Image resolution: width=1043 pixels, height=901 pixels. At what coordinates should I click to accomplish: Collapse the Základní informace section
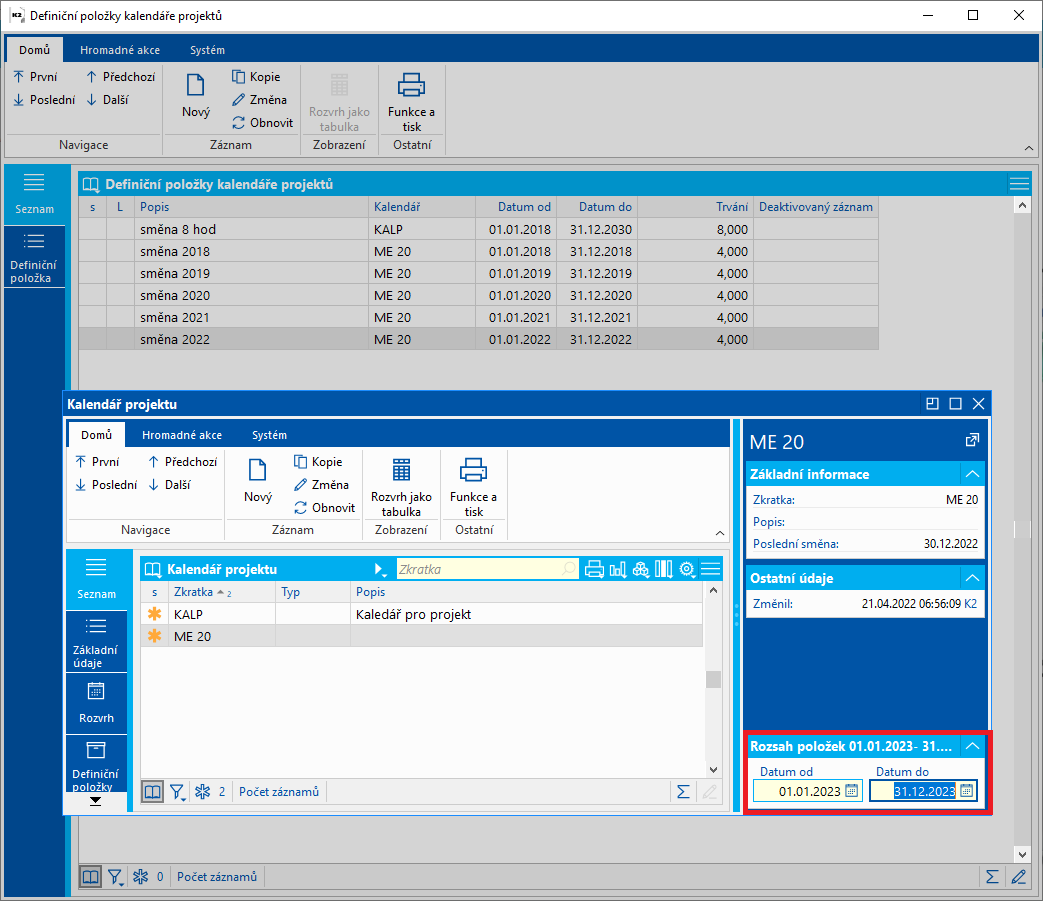[x=971, y=474]
